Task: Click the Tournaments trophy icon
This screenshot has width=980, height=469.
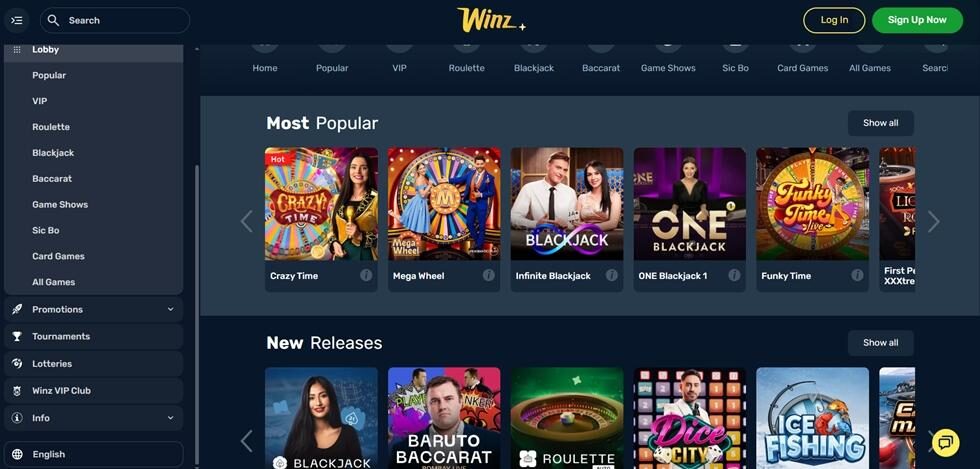Action: point(17,336)
